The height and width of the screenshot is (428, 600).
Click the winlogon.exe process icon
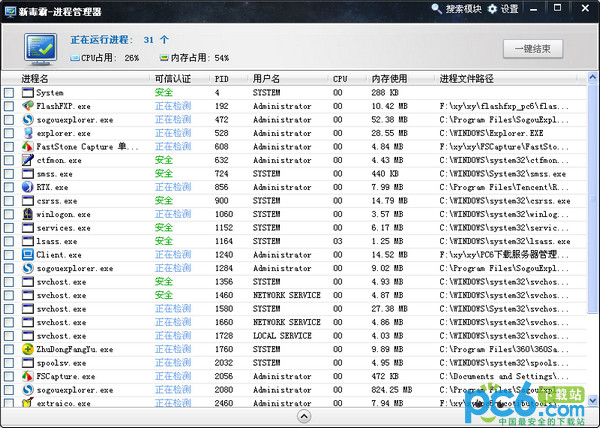click(28, 213)
